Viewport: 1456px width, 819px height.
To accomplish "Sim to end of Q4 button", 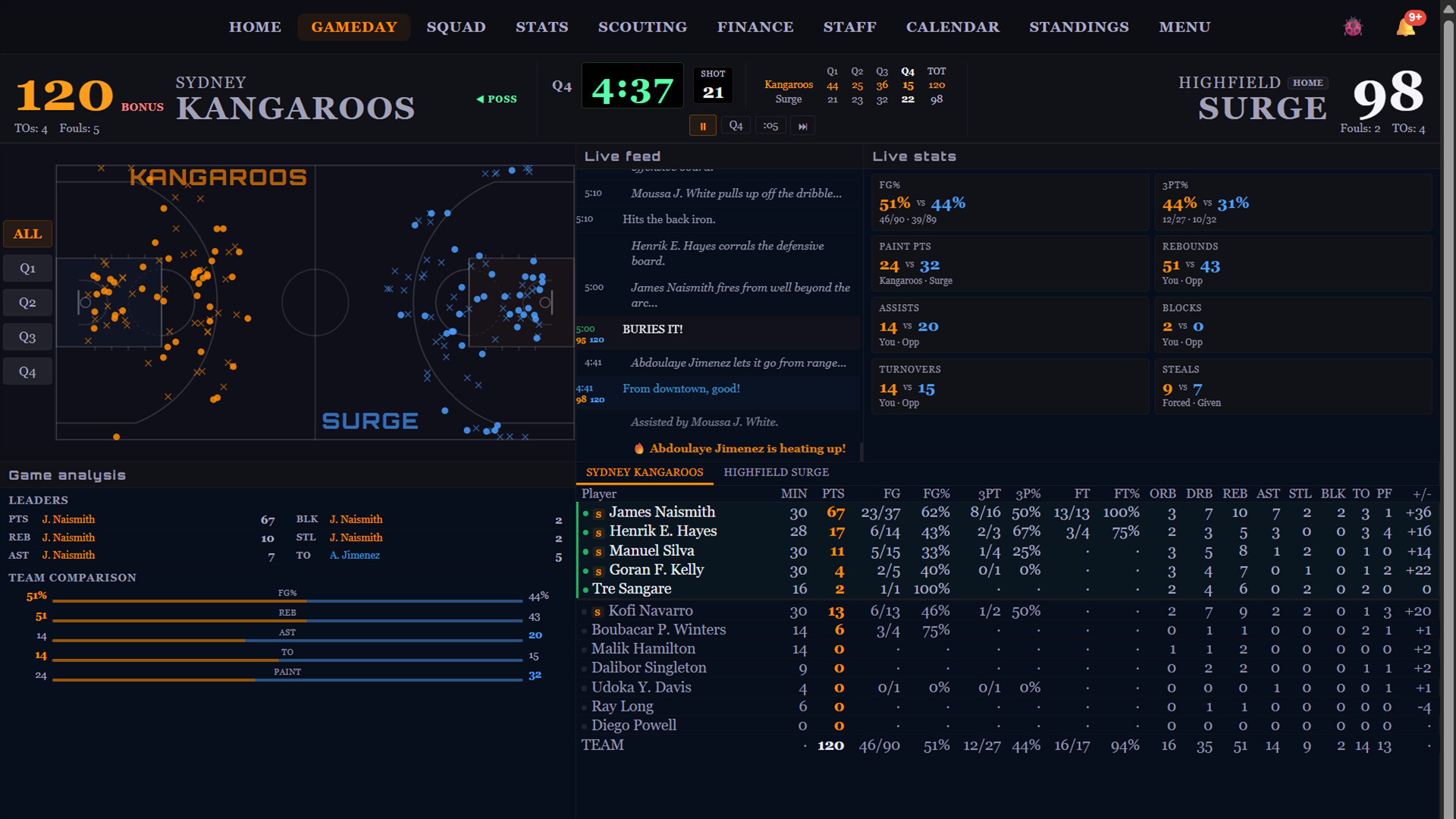I will pos(736,126).
